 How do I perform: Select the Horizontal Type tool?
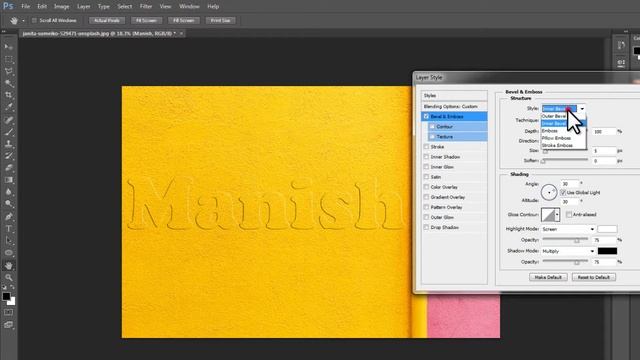(x=9, y=229)
